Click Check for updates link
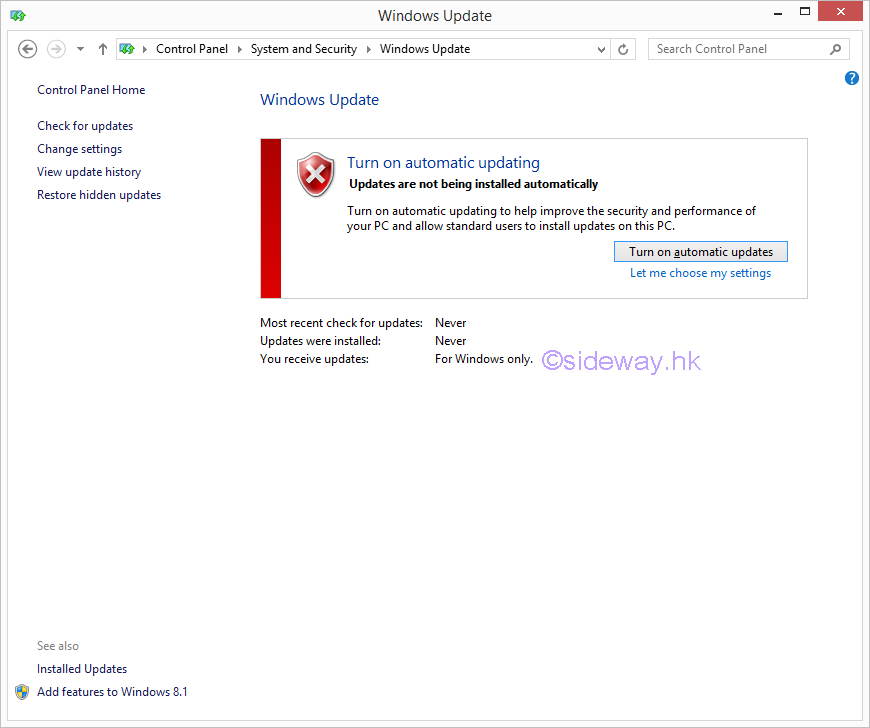The image size is (870, 728). 85,126
